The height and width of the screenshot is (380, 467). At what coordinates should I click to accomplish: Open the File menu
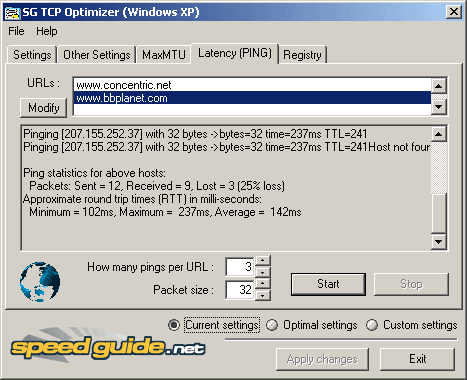[x=16, y=31]
